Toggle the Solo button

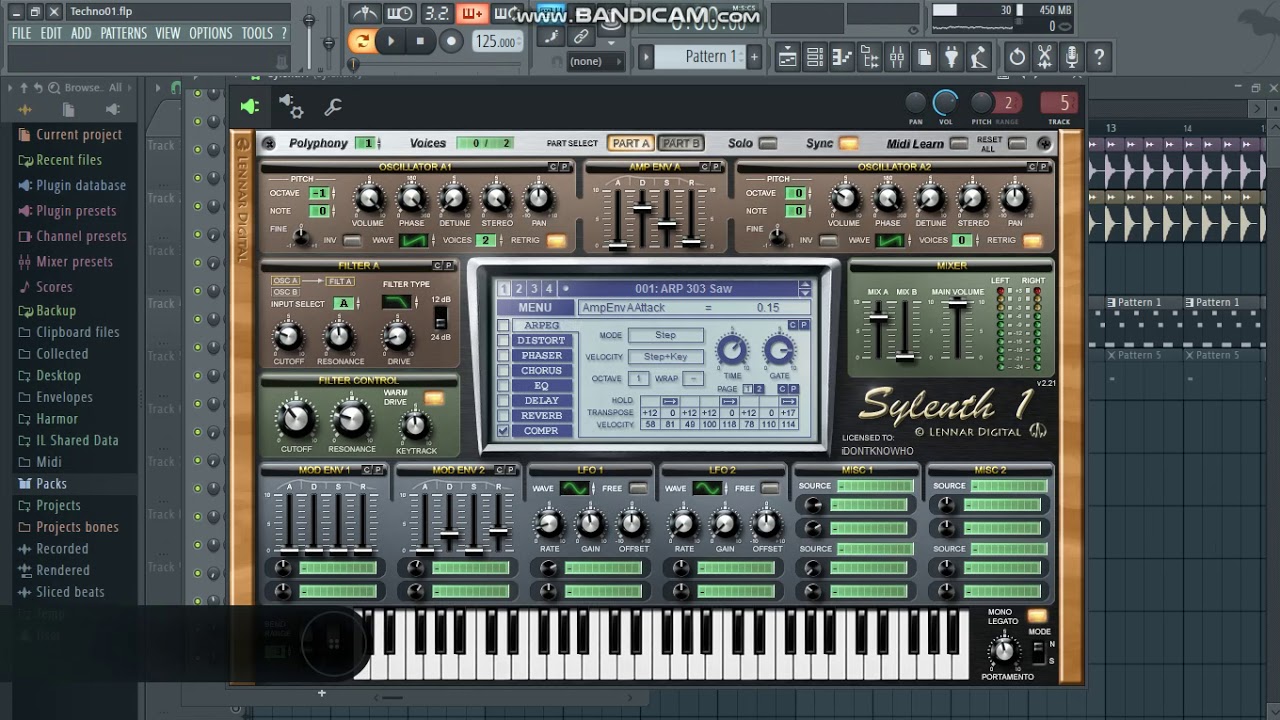pos(768,143)
